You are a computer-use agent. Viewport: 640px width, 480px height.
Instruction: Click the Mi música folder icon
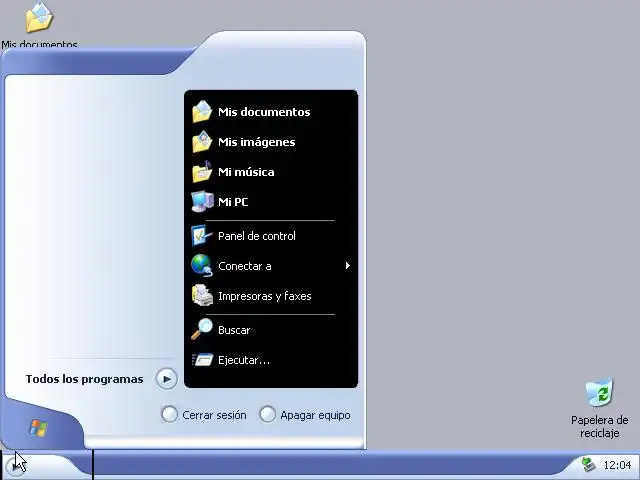(x=202, y=172)
